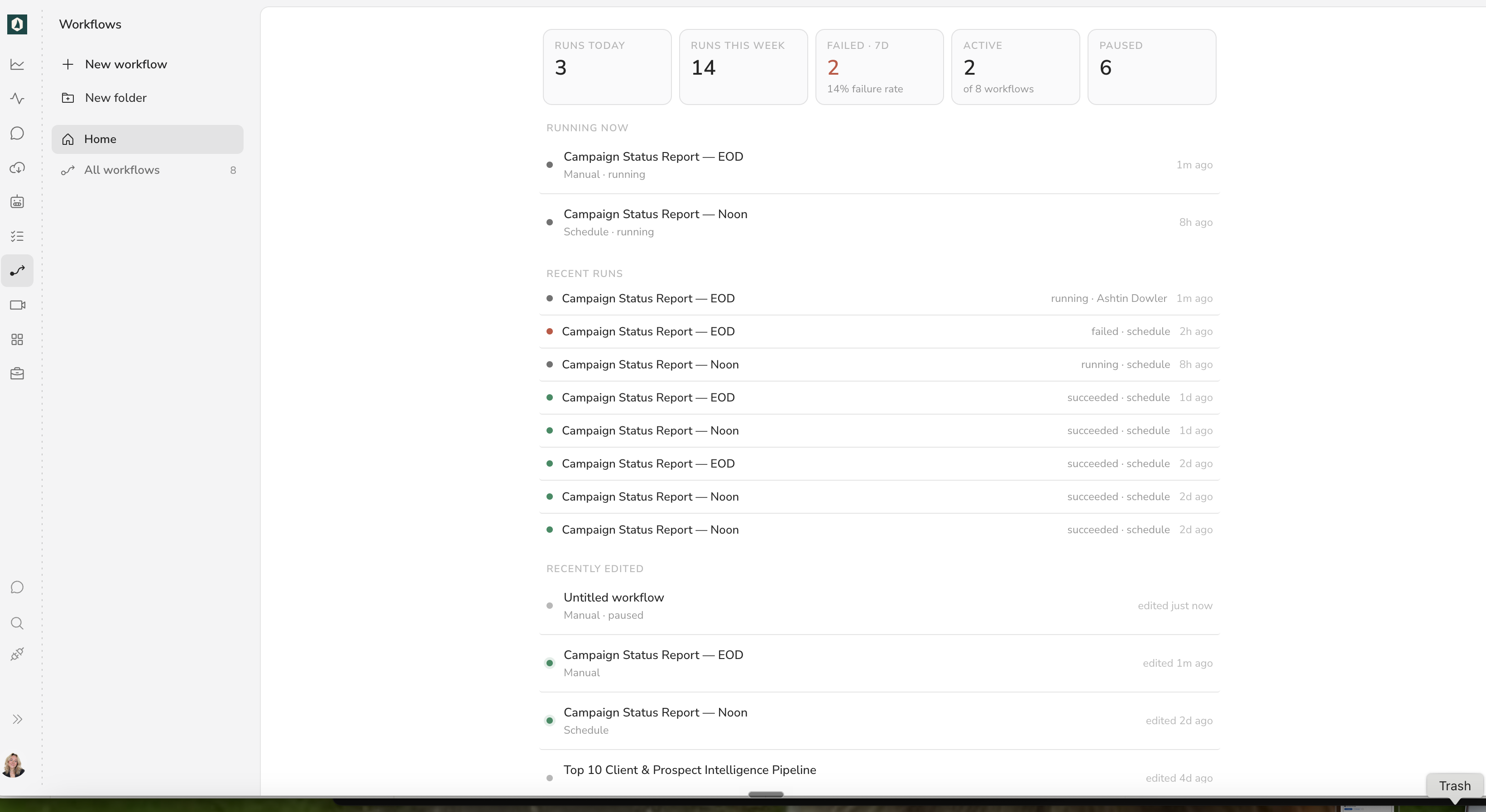Screen dimensions: 1486x812
Task: Open the lower chat bubble icon
Action: point(17,587)
